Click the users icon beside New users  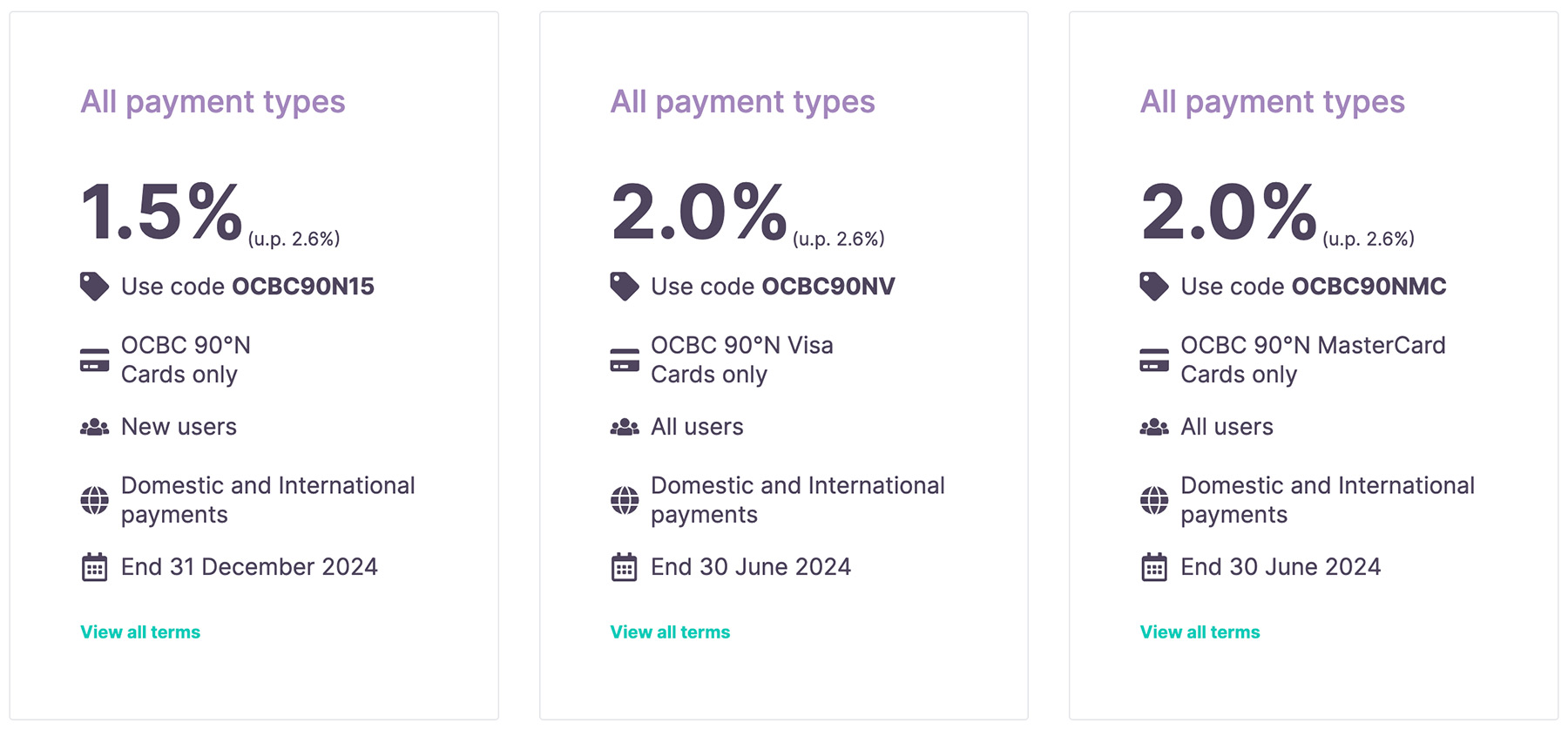(94, 427)
